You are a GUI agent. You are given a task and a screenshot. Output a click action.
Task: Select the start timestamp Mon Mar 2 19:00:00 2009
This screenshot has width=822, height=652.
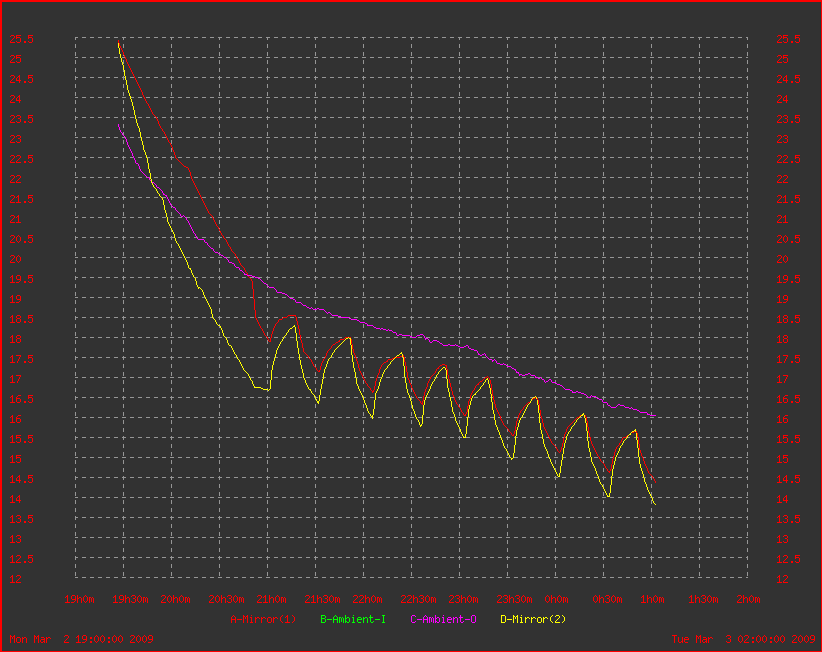click(x=81, y=639)
